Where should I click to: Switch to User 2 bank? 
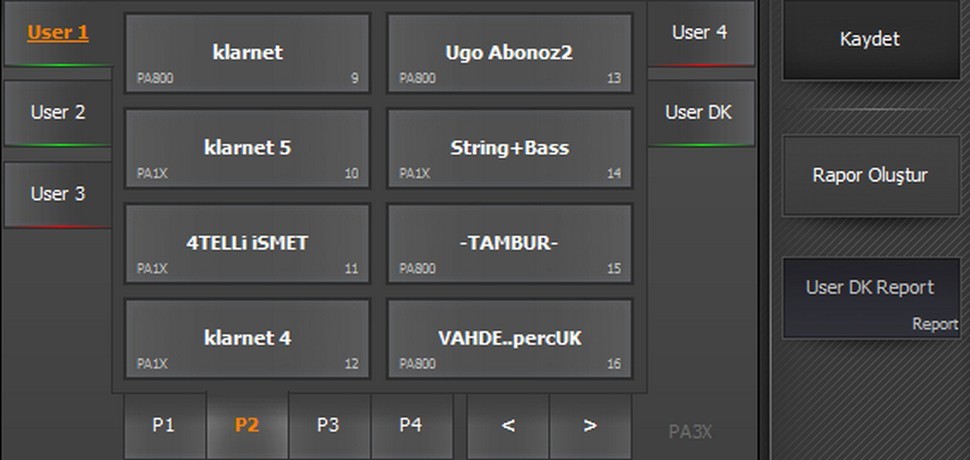57,112
